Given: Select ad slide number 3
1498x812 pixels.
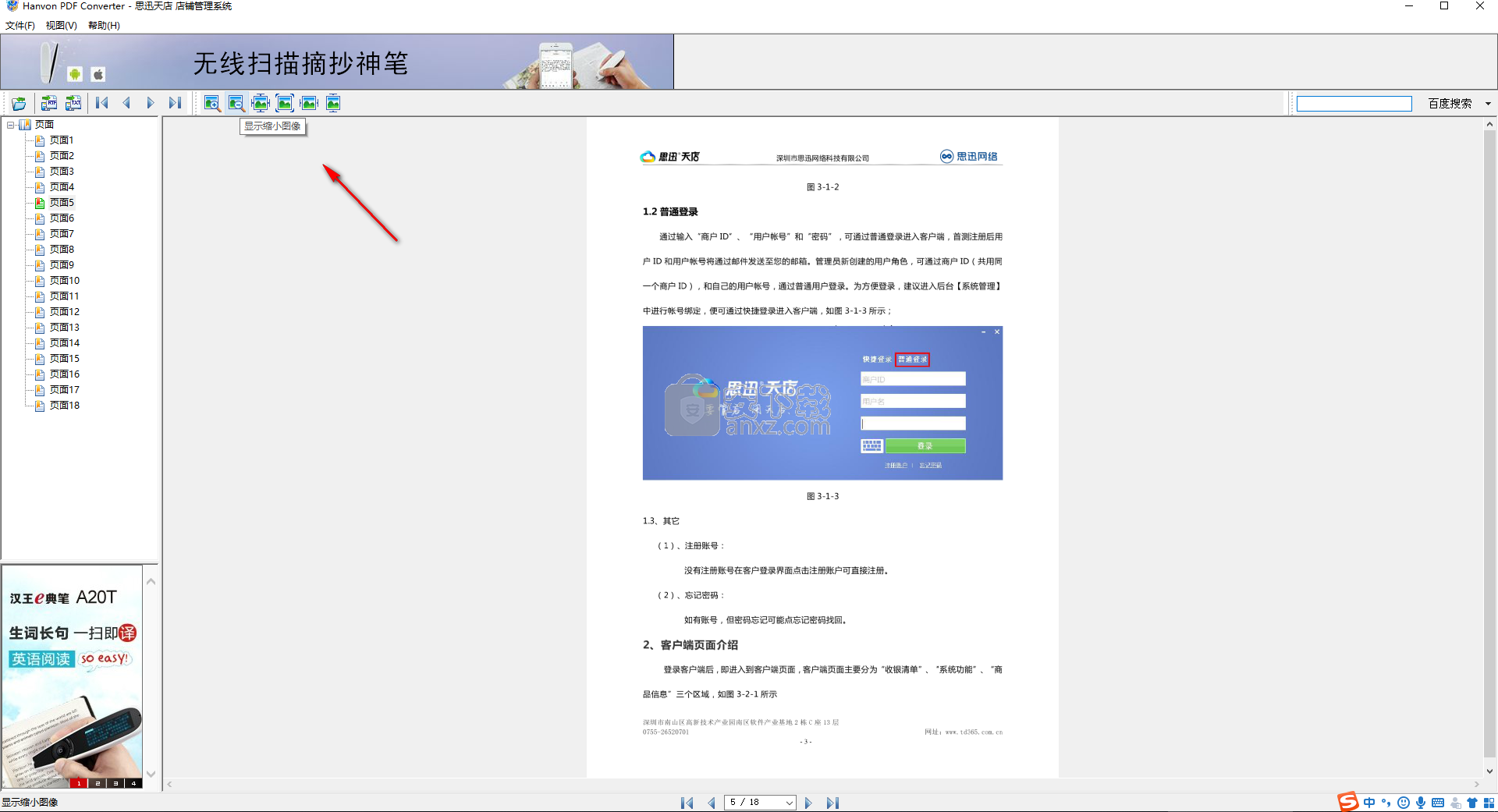Looking at the screenshot, I should click(x=115, y=783).
